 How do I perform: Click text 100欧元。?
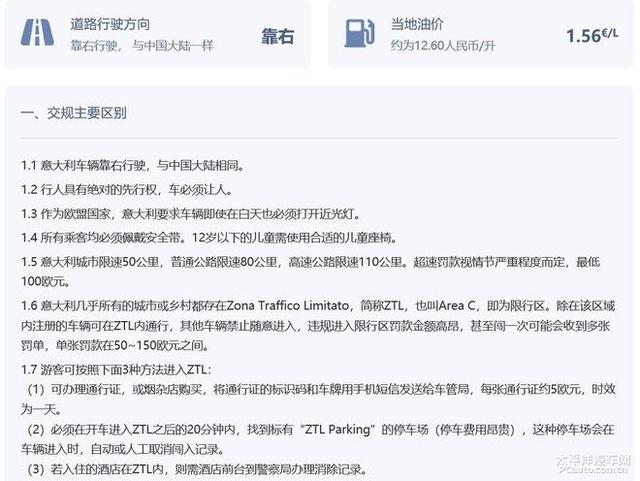click(46, 281)
